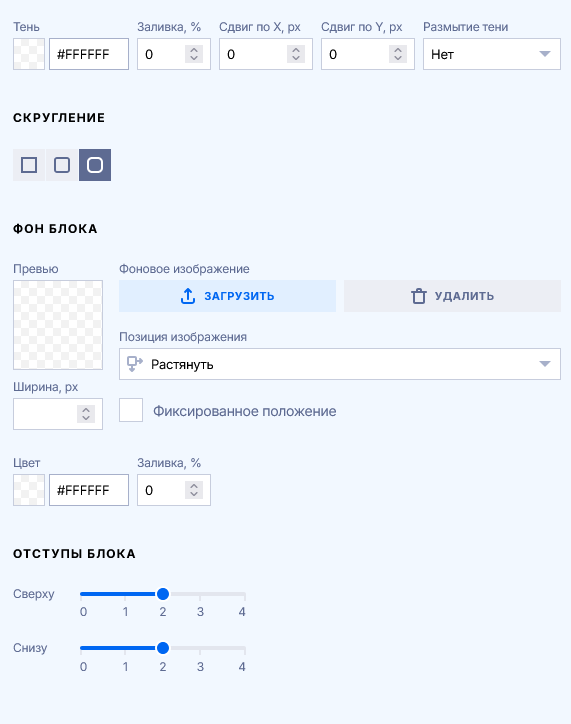Open the shadow blur dropdown

point(492,54)
